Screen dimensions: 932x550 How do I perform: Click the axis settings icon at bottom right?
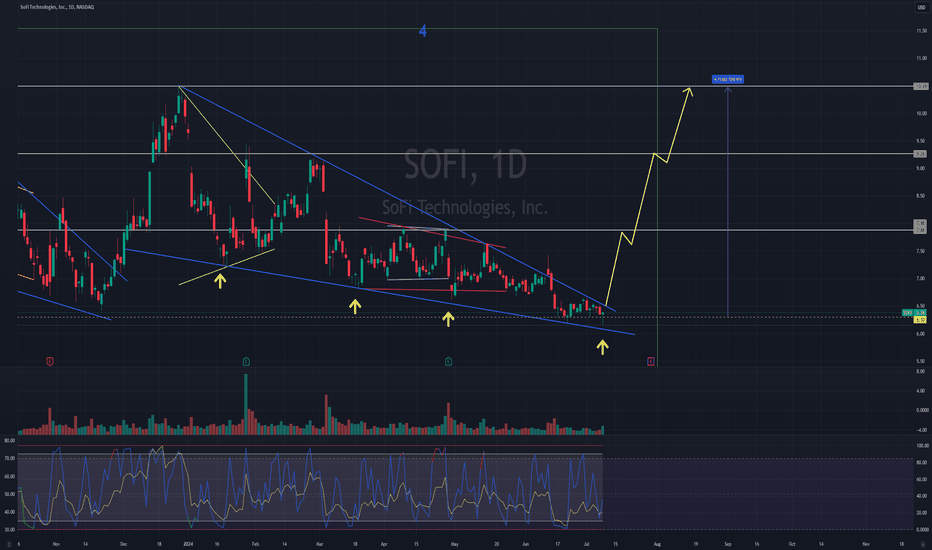[x=922, y=544]
